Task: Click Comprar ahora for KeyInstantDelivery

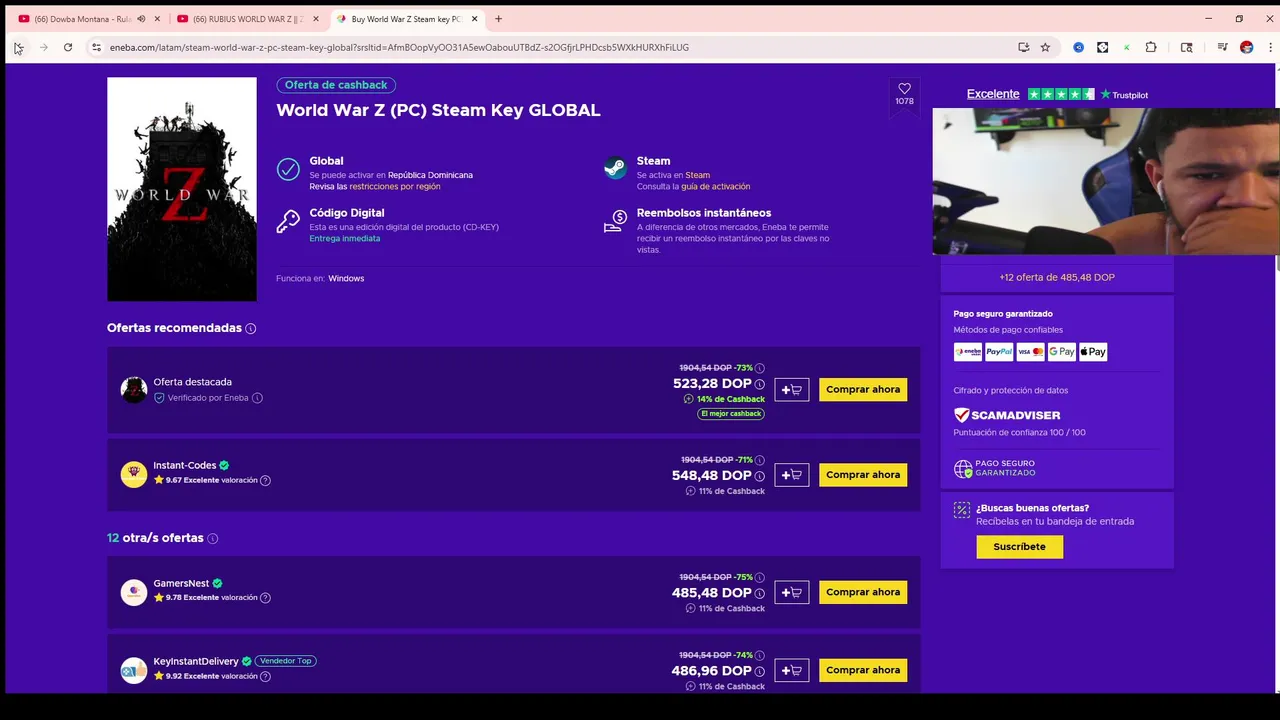Action: [863, 670]
